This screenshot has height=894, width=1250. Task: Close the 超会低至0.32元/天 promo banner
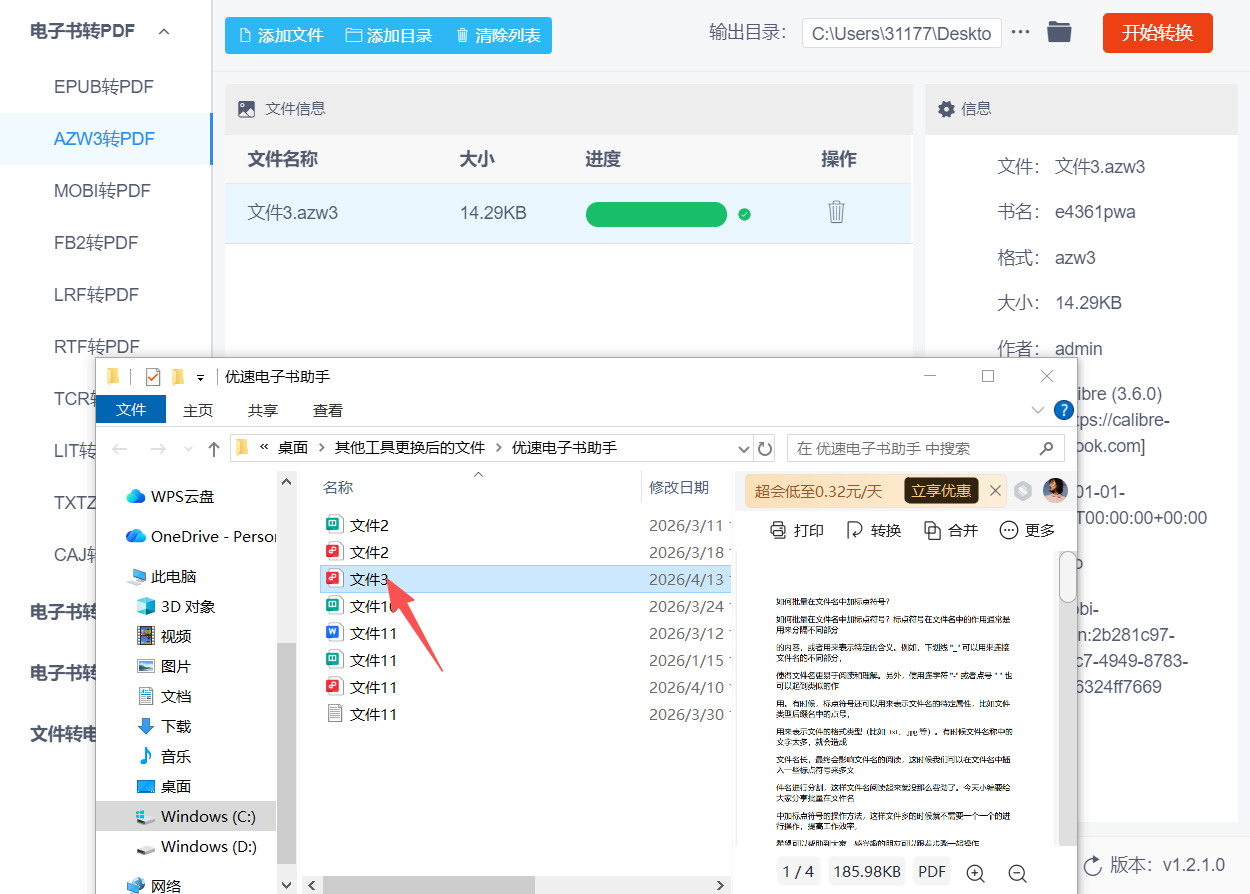995,491
